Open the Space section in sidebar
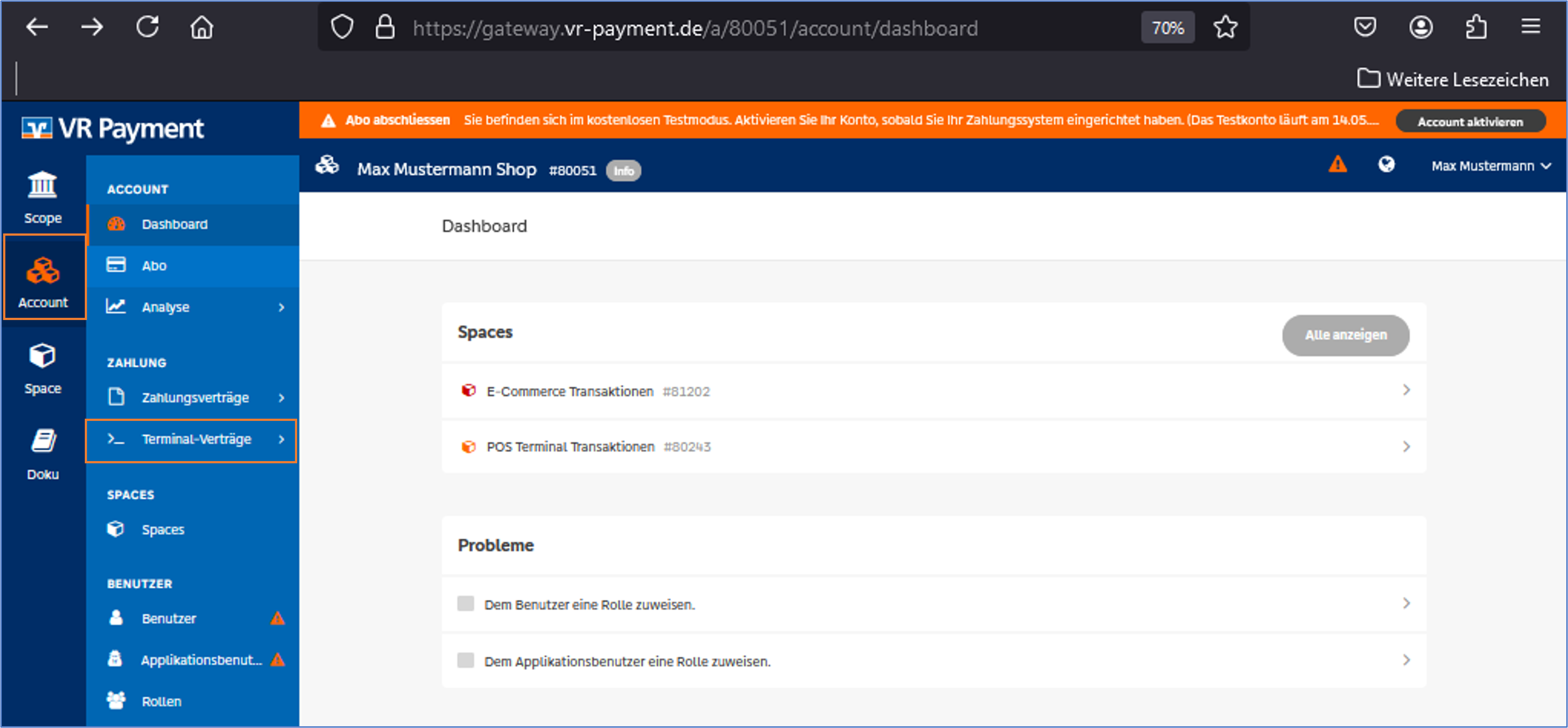The height and width of the screenshot is (728, 1568). [42, 369]
